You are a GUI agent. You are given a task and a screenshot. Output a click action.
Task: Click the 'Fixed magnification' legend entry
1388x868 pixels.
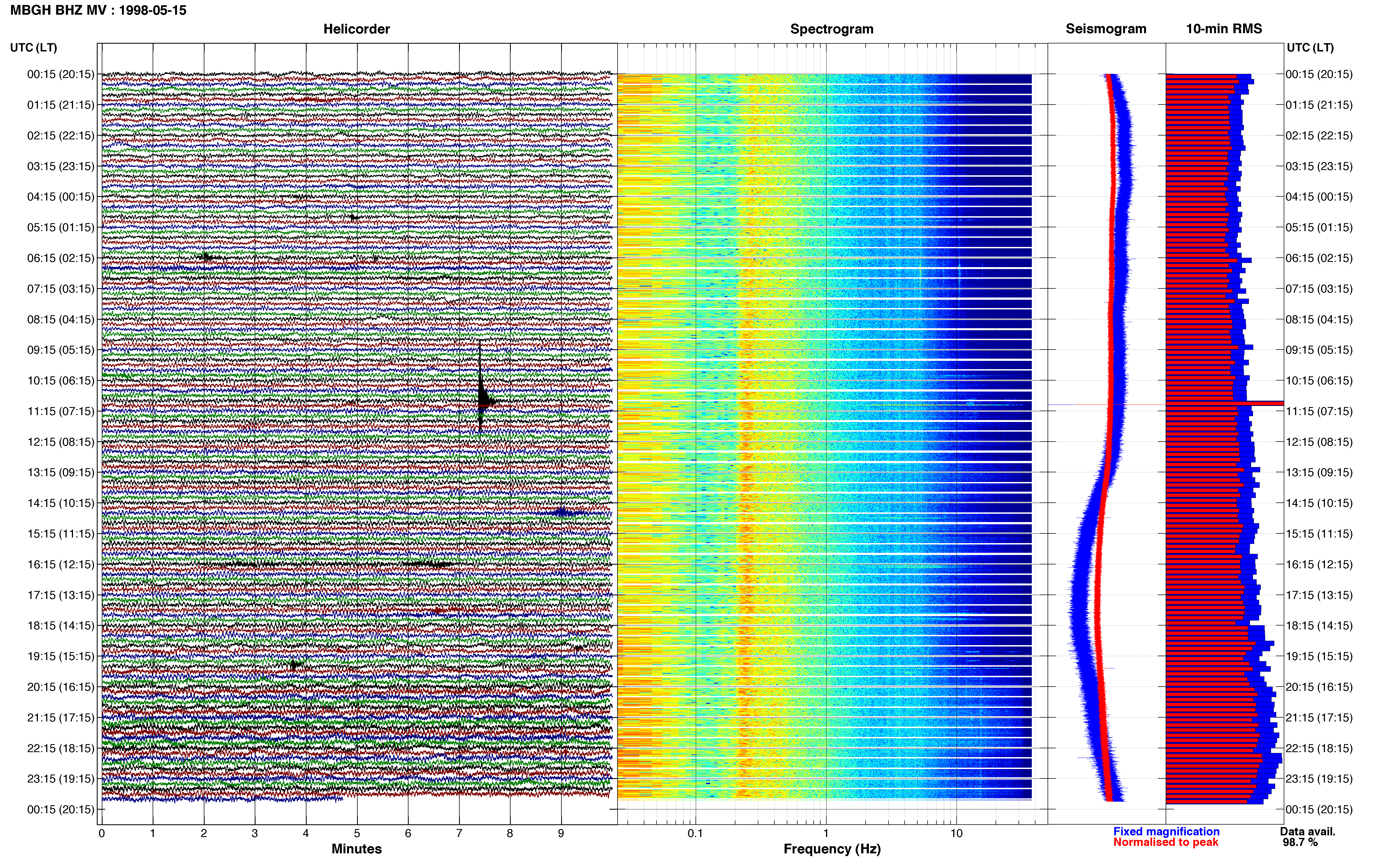point(1166,831)
